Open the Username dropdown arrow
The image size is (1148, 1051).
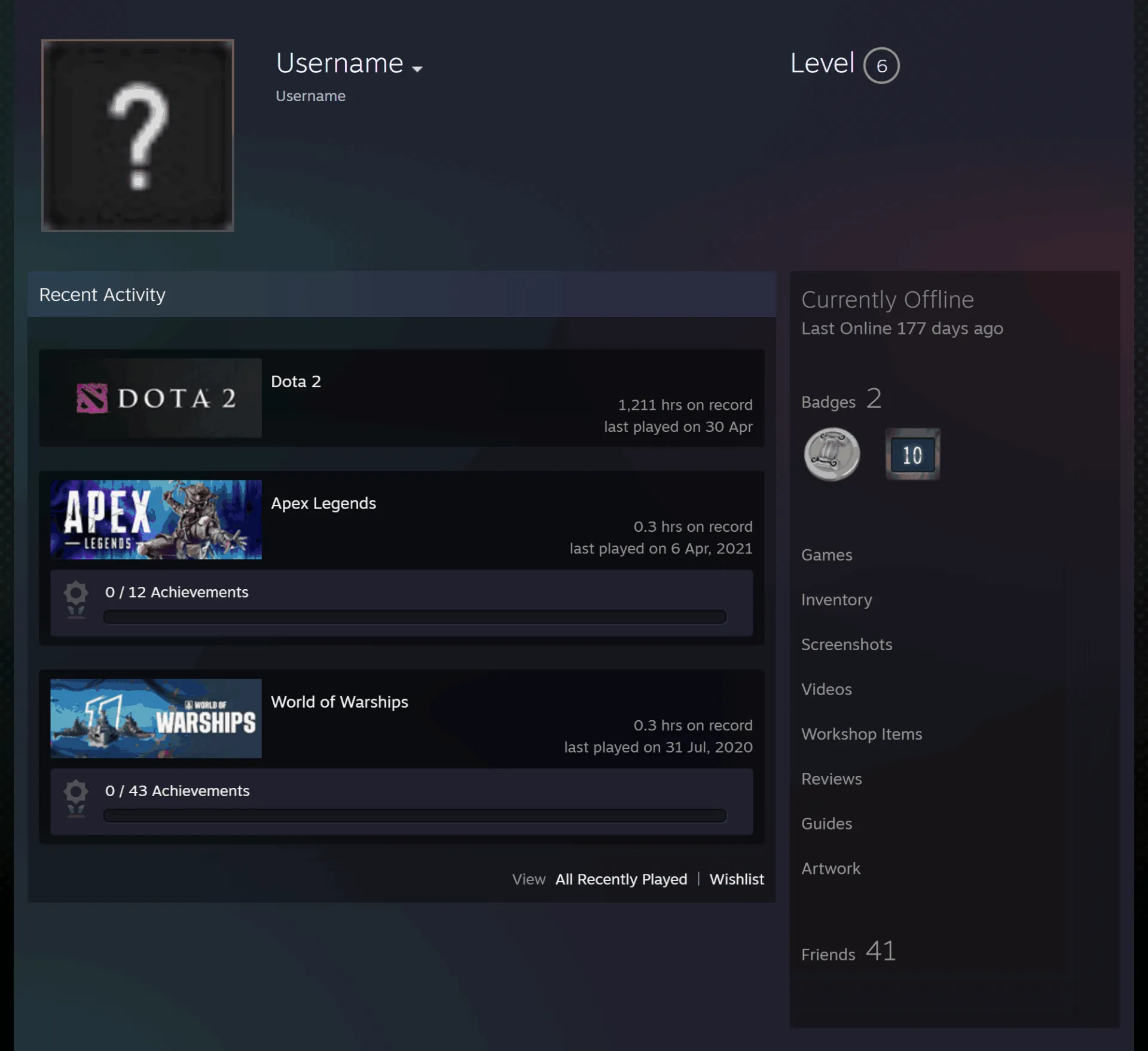[417, 69]
